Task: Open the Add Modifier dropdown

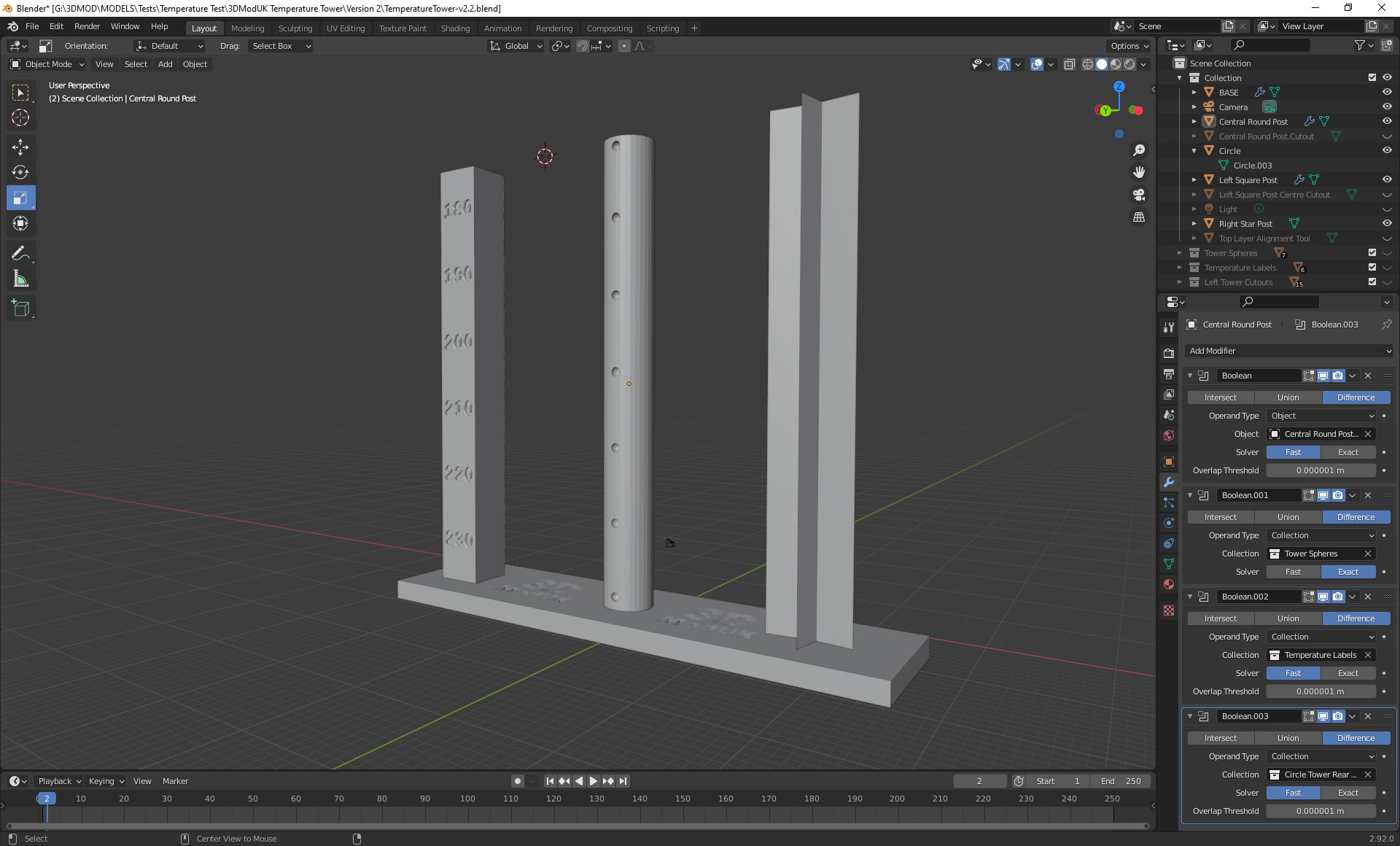Action: (1288, 351)
